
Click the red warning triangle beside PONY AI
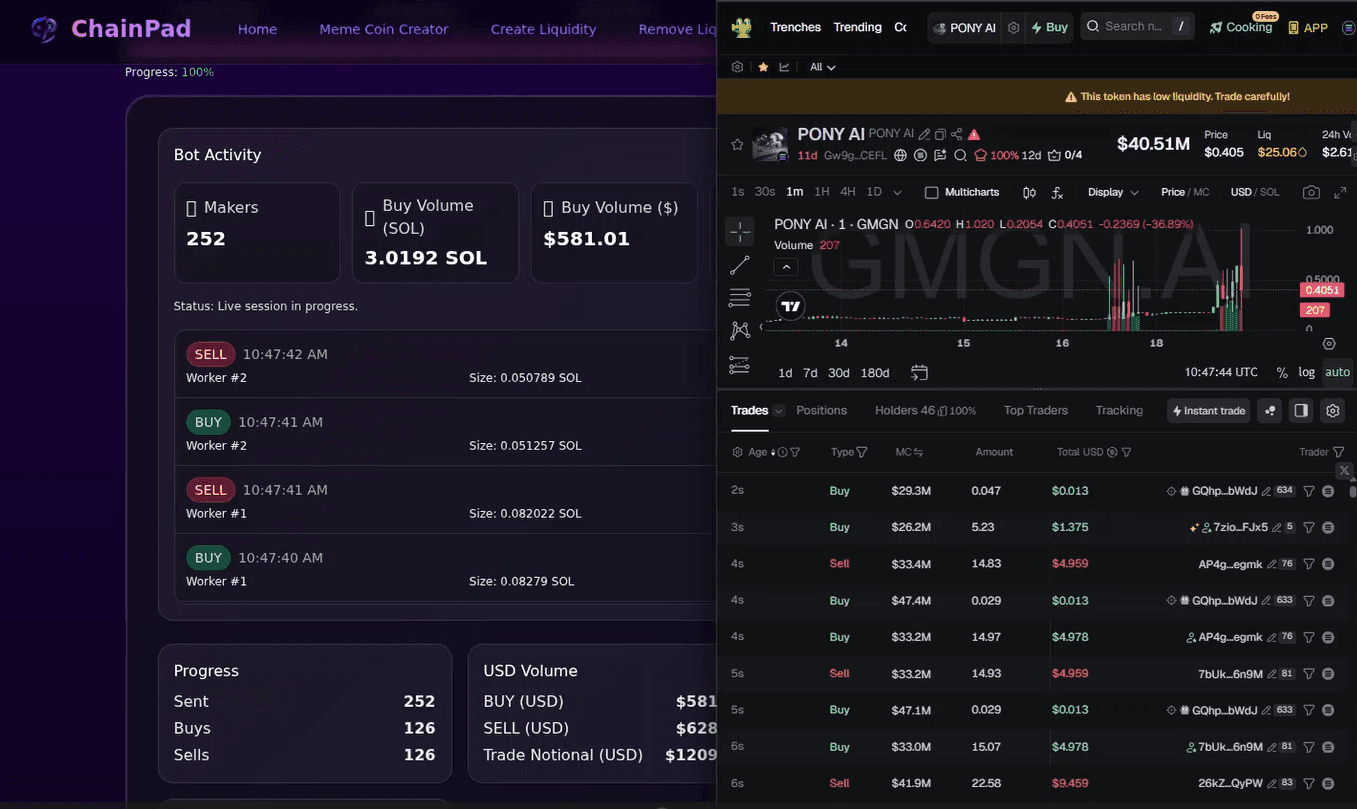tap(974, 134)
